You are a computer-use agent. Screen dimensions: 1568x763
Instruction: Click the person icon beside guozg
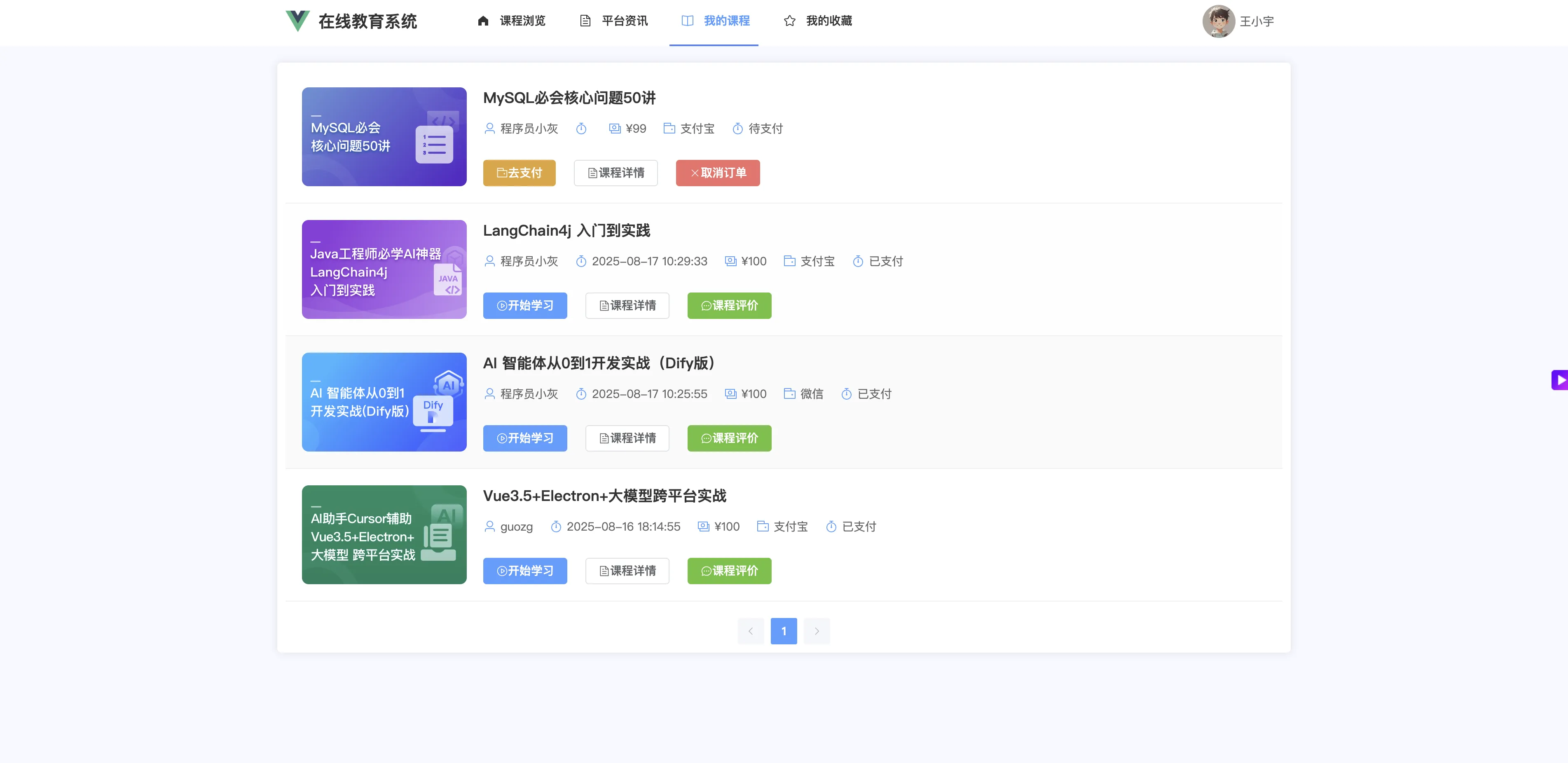tap(489, 527)
